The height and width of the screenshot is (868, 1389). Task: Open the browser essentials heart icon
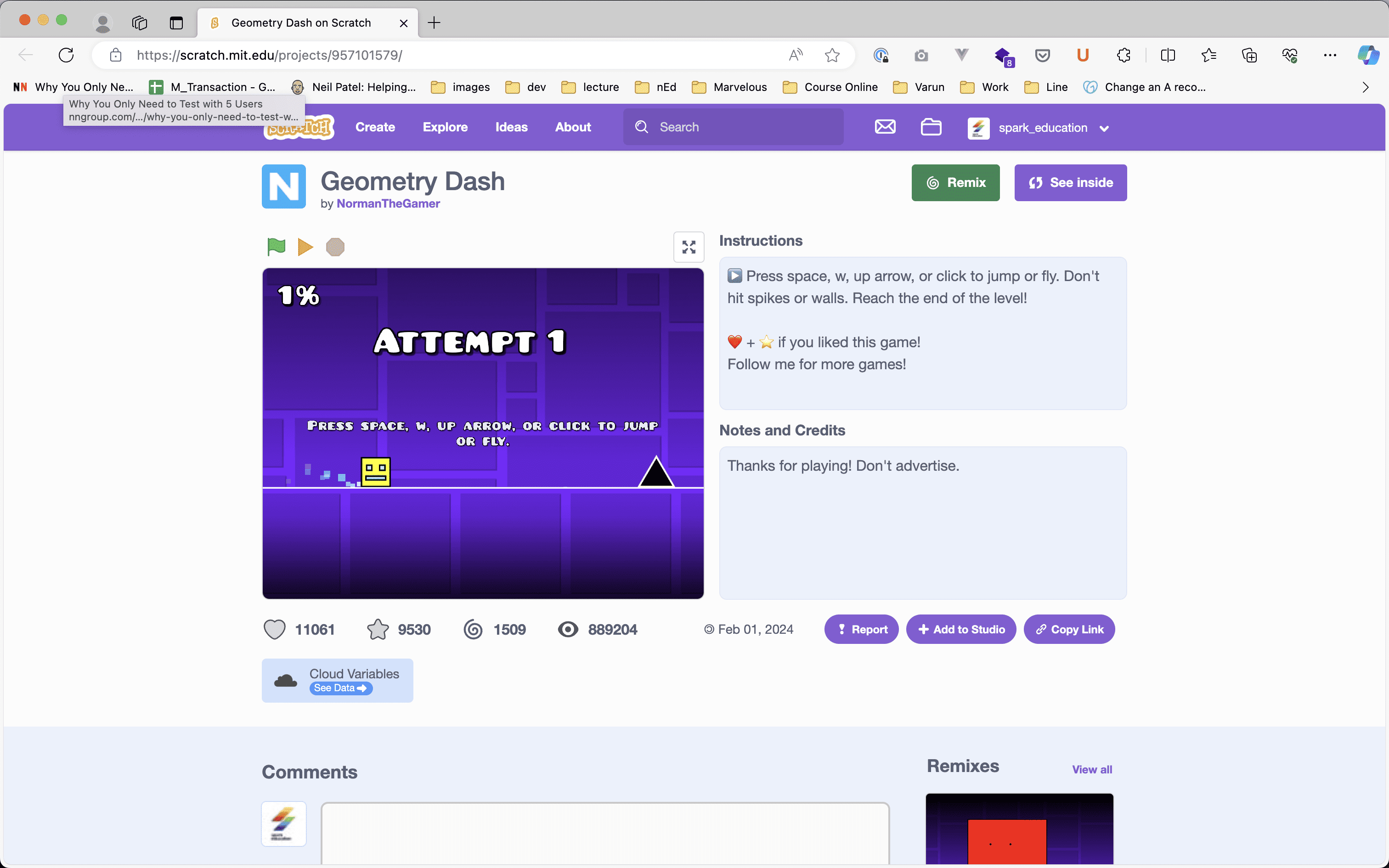1289,55
